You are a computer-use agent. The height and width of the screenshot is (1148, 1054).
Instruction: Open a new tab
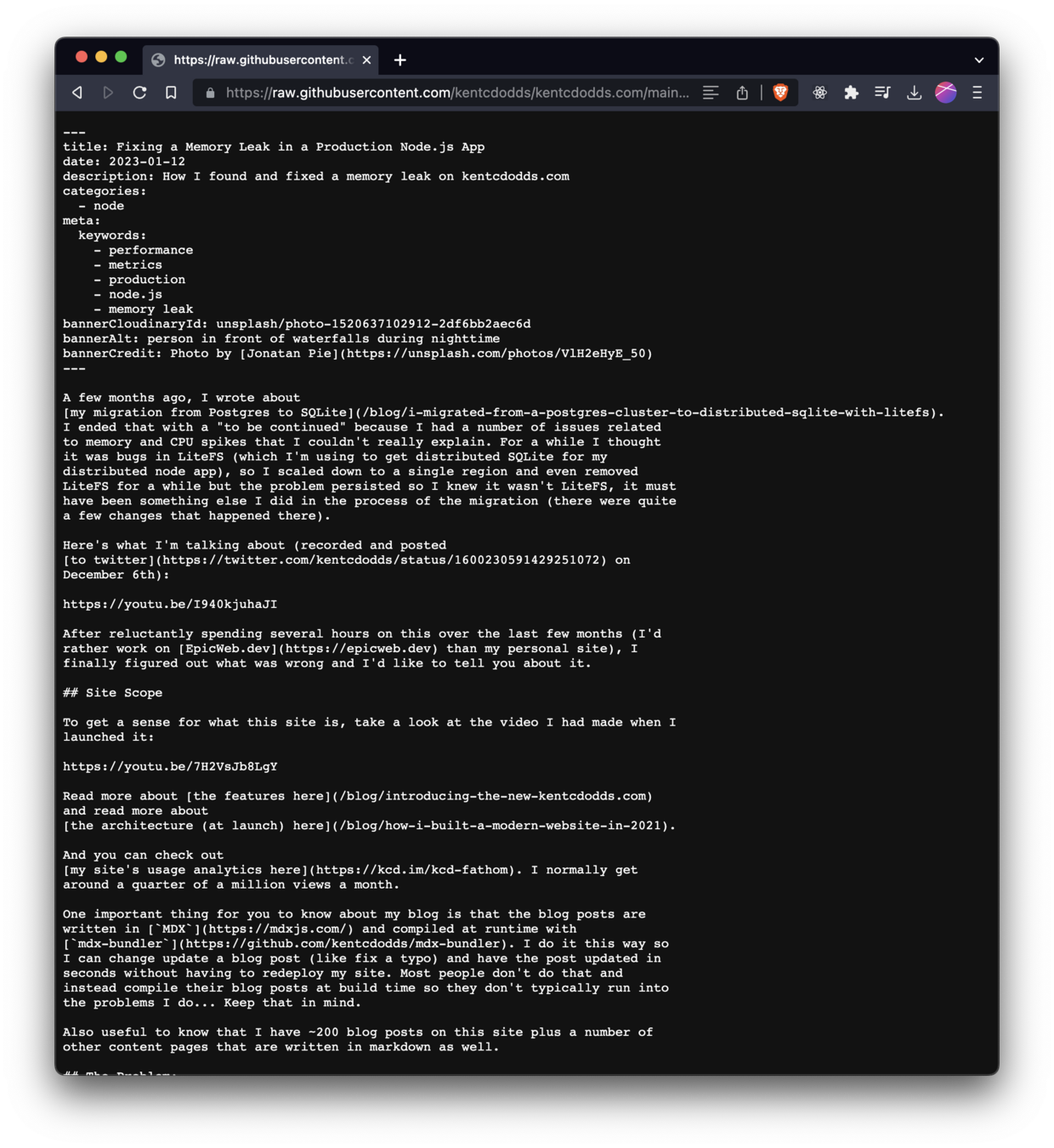[400, 60]
